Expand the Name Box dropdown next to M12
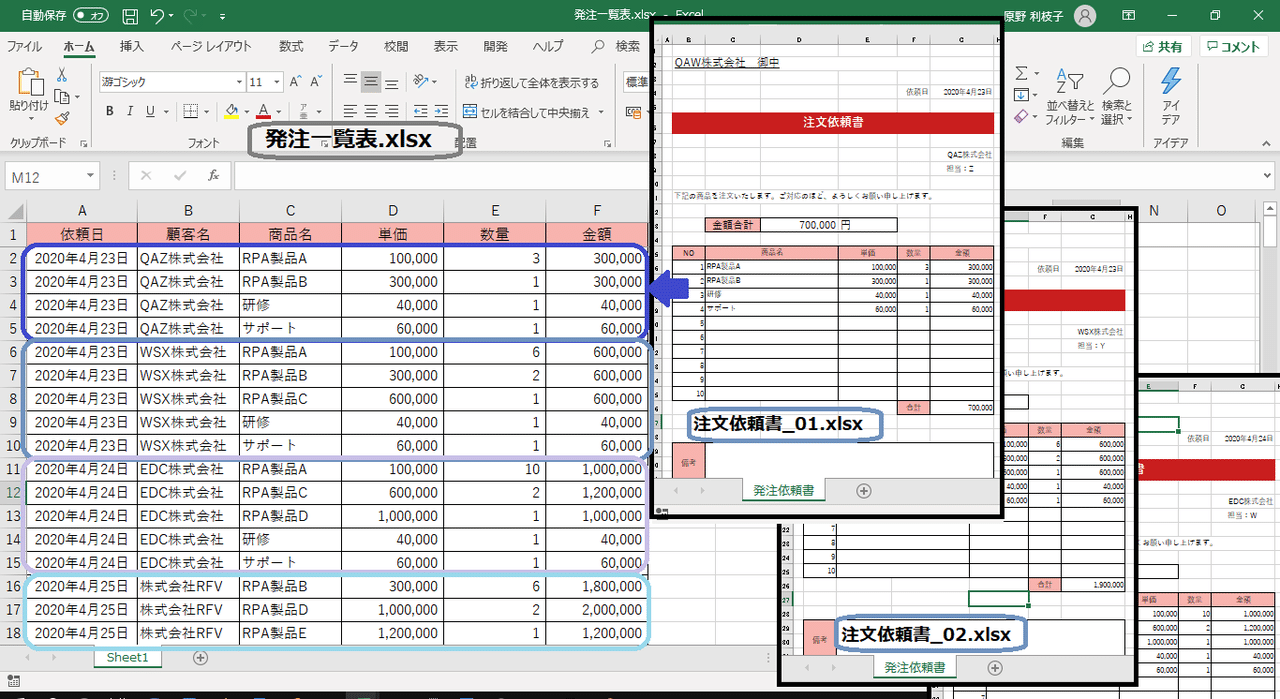The height and width of the screenshot is (699, 1280). pyautogui.click(x=91, y=177)
